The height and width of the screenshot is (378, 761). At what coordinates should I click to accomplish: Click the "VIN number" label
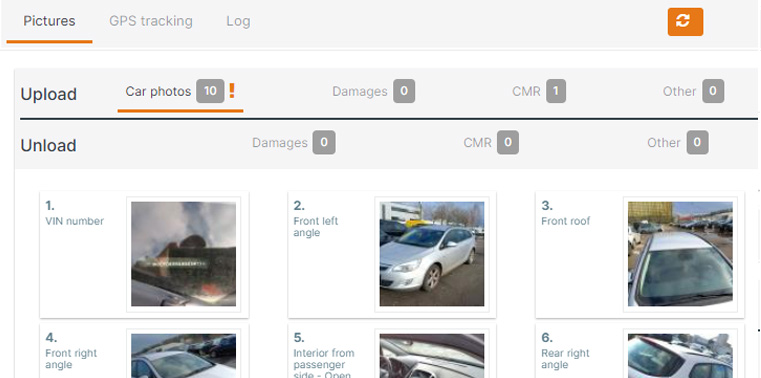75,221
